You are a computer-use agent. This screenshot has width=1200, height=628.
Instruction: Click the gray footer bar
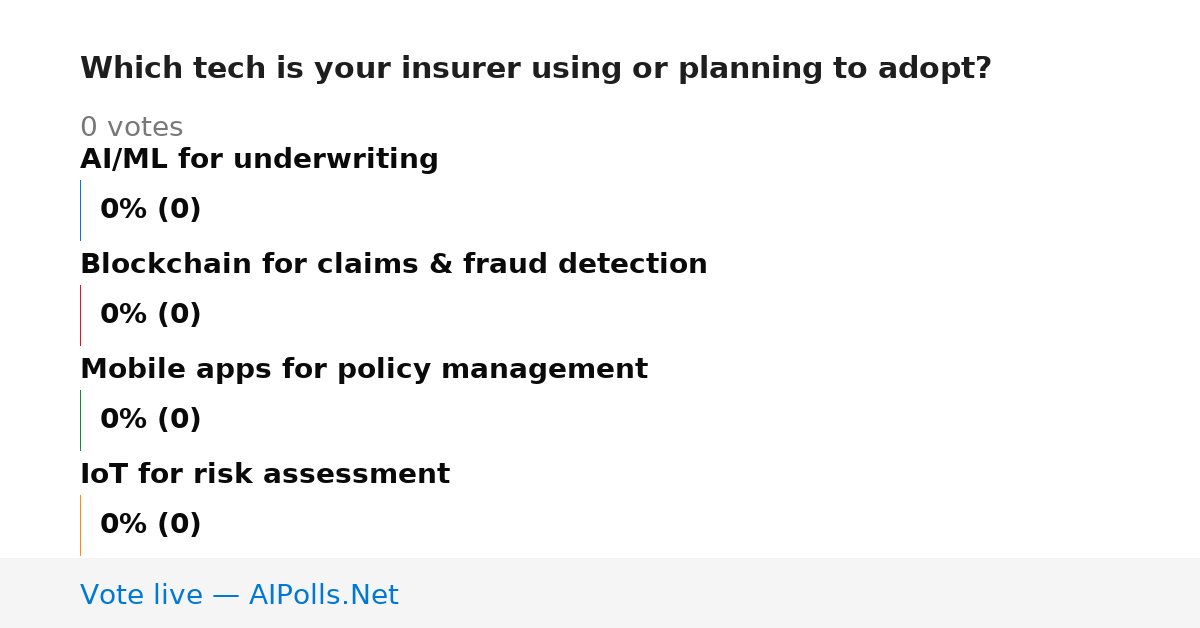[600, 593]
